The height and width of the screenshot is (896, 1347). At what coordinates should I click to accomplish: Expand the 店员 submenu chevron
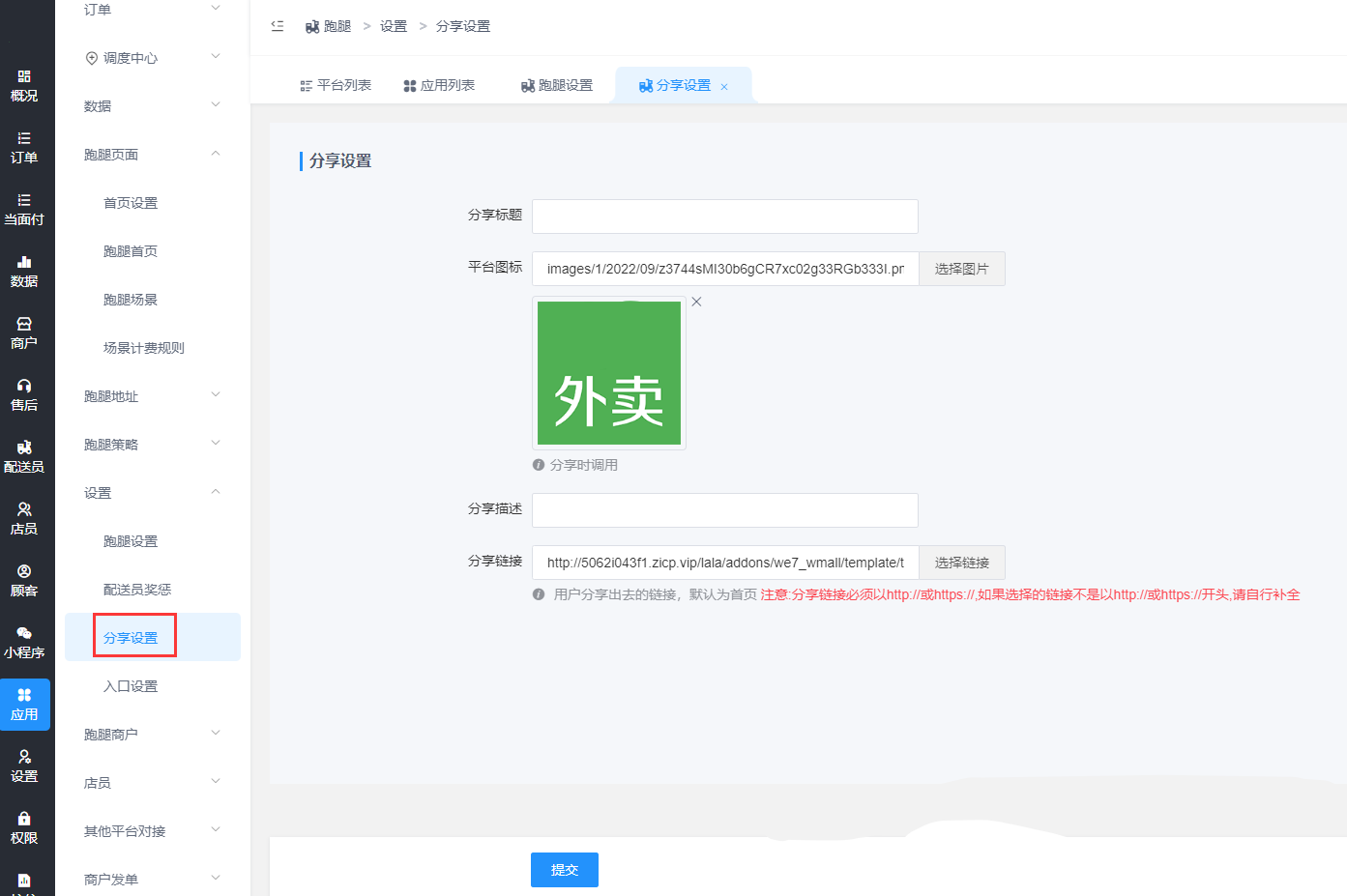(216, 781)
